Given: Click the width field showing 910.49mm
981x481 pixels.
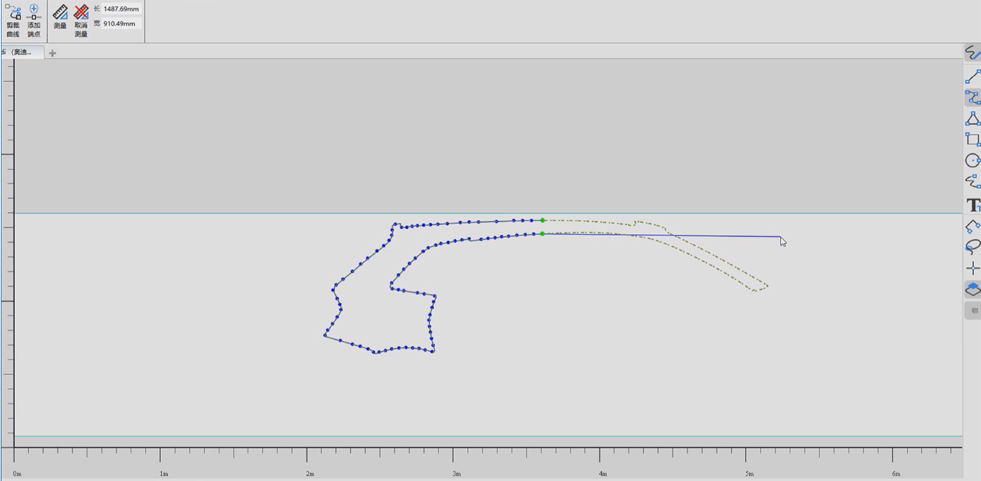Looking at the screenshot, I should [x=120, y=24].
